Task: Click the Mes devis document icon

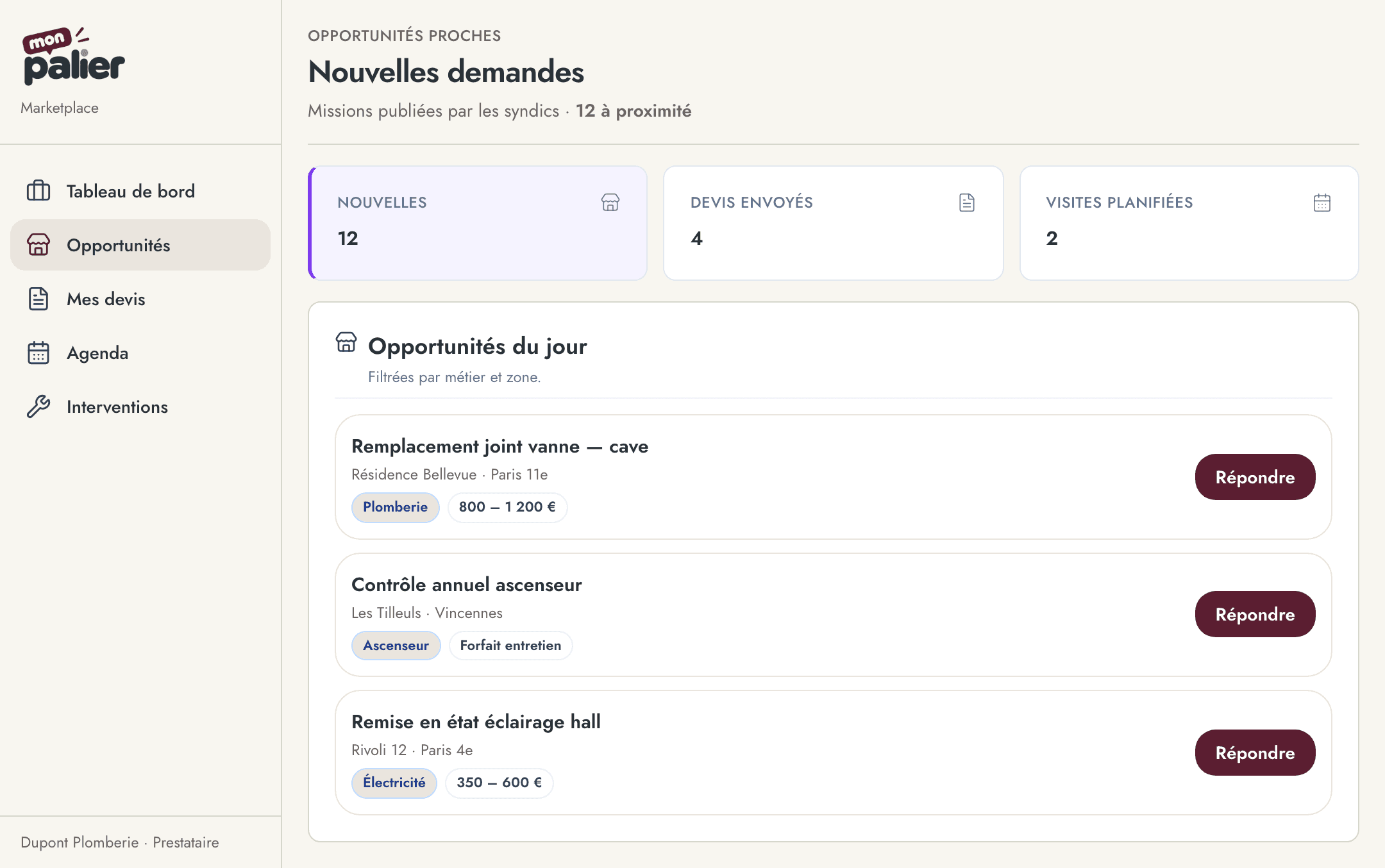Action: [38, 298]
